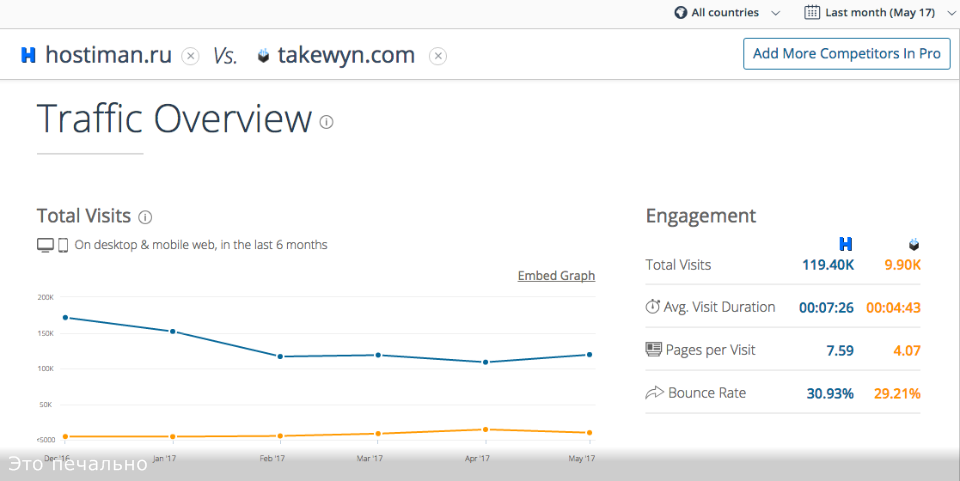
Task: Click the hostiman.ru domain name
Action: [108, 55]
